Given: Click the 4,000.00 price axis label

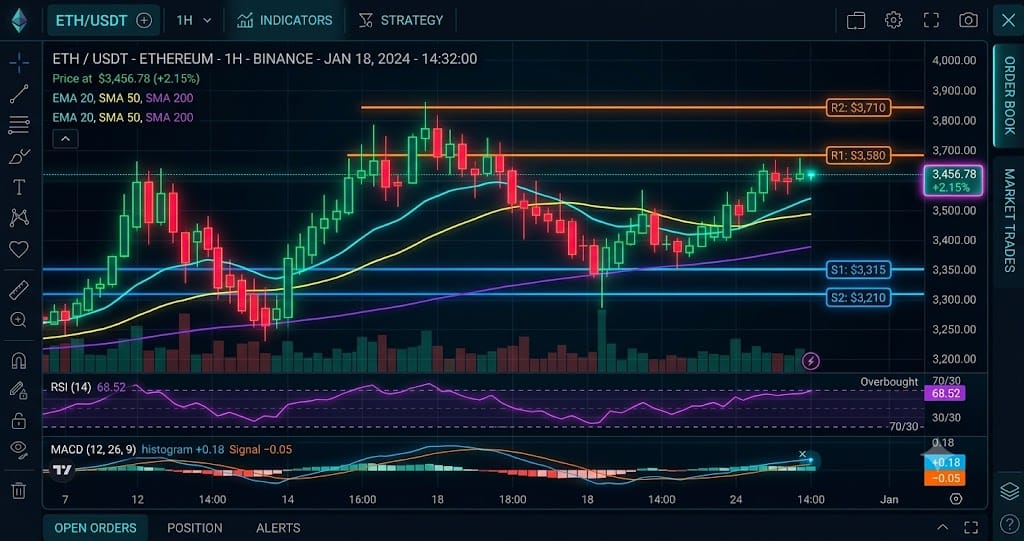Looking at the screenshot, I should 955,60.
